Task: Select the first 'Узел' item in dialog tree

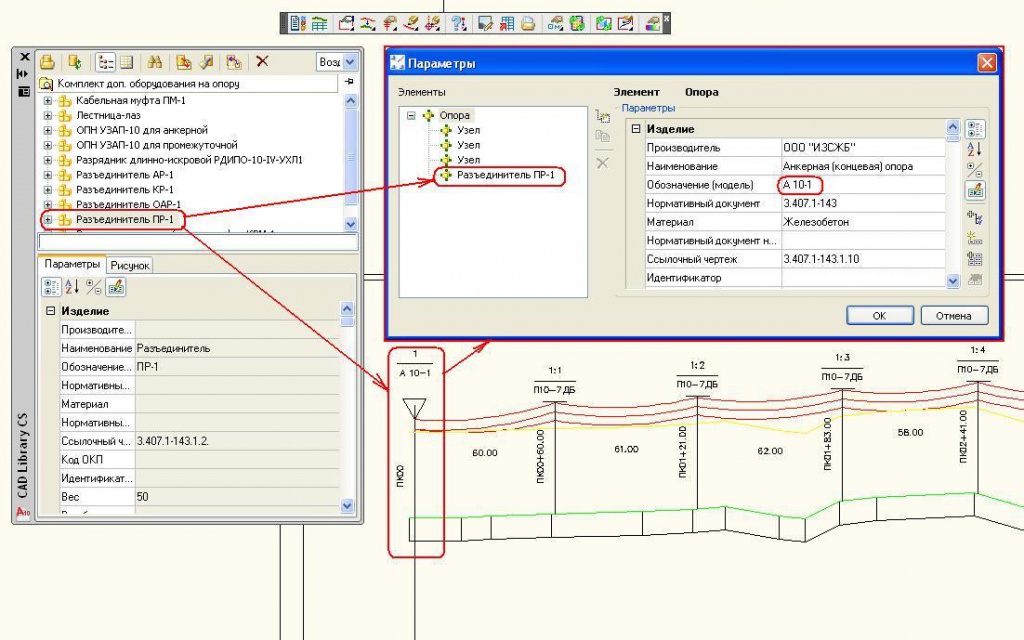Action: click(468, 130)
